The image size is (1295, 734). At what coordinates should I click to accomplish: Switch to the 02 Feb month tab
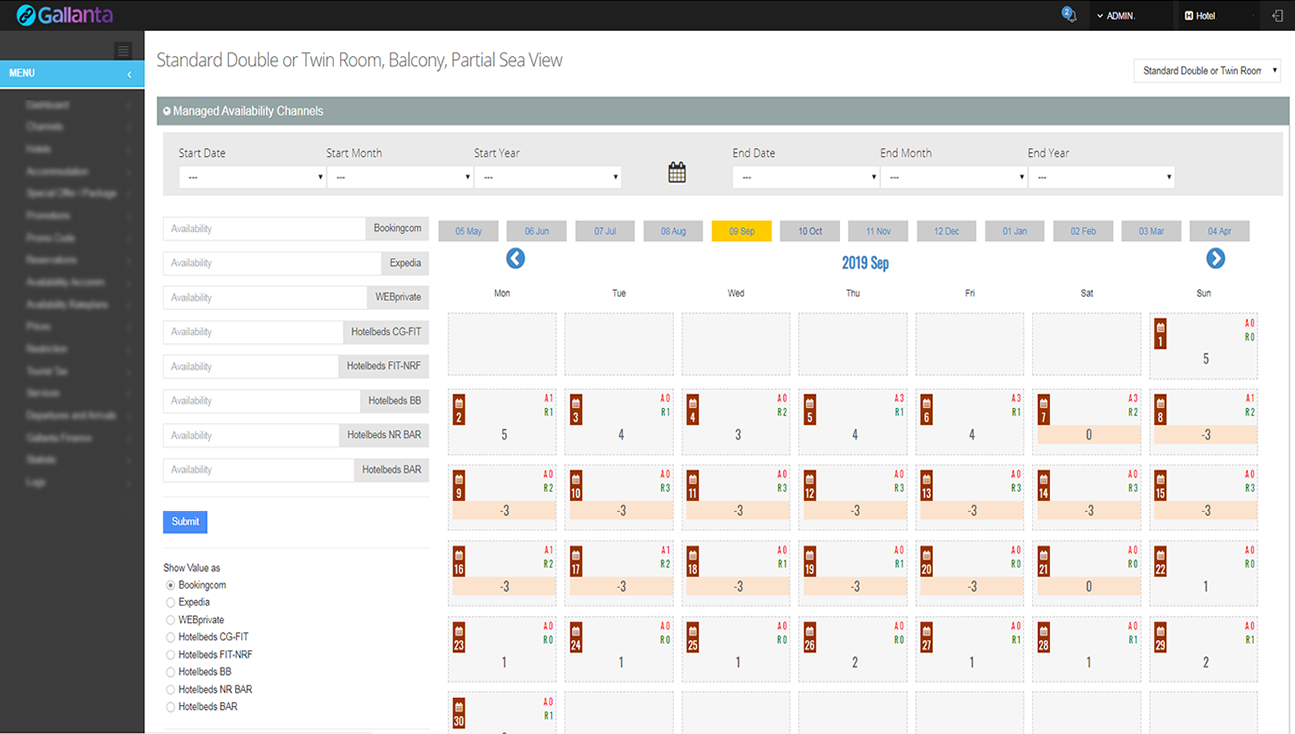pyautogui.click(x=1083, y=231)
